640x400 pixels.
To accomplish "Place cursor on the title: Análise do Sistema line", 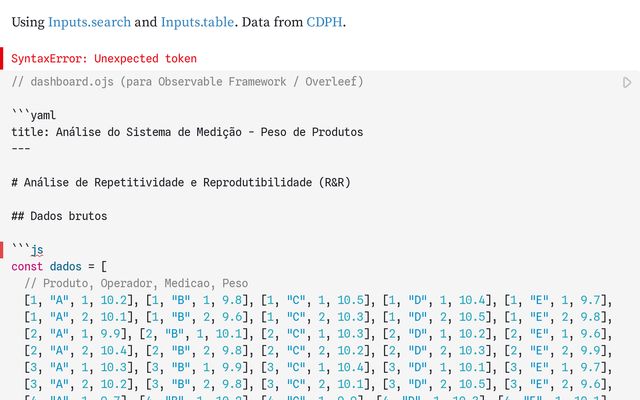I will click(x=187, y=132).
